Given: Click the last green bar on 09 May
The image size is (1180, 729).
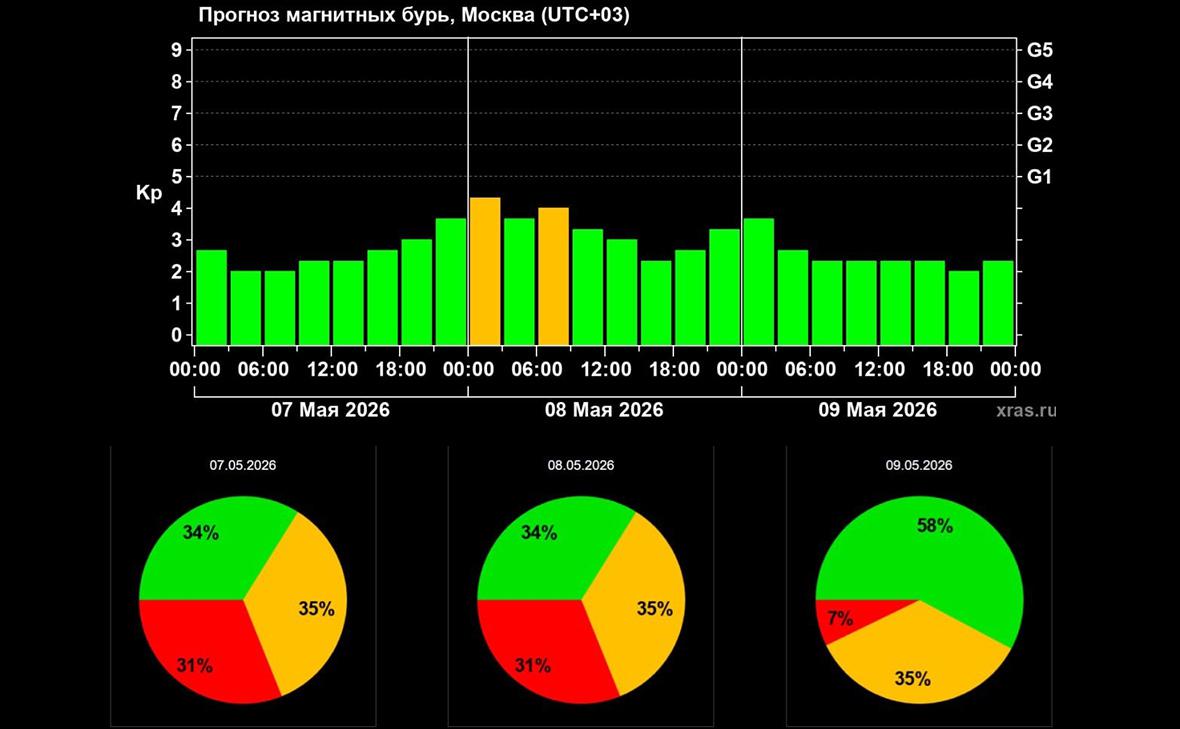Looking at the screenshot, I should click(x=998, y=302).
